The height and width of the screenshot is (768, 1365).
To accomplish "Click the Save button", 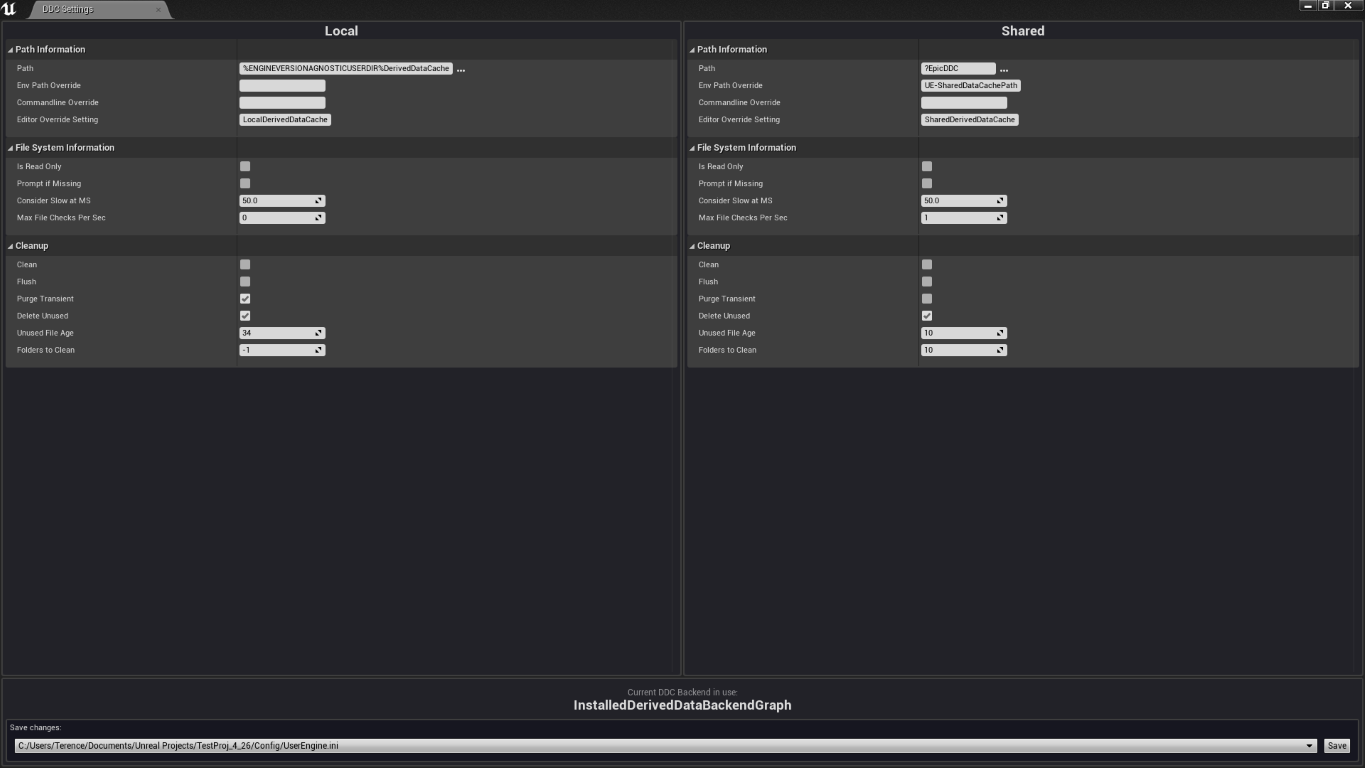I will click(1337, 746).
